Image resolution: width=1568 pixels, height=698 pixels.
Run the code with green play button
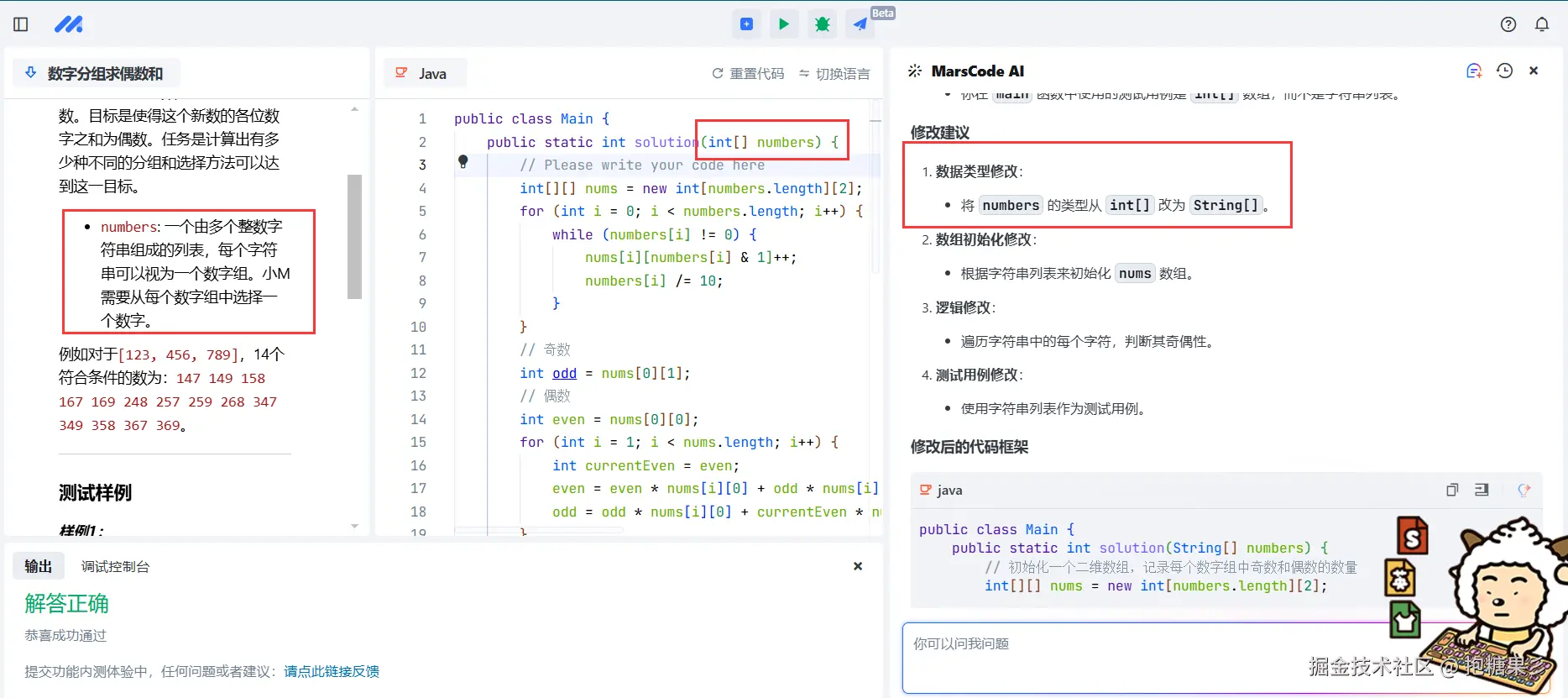click(783, 24)
